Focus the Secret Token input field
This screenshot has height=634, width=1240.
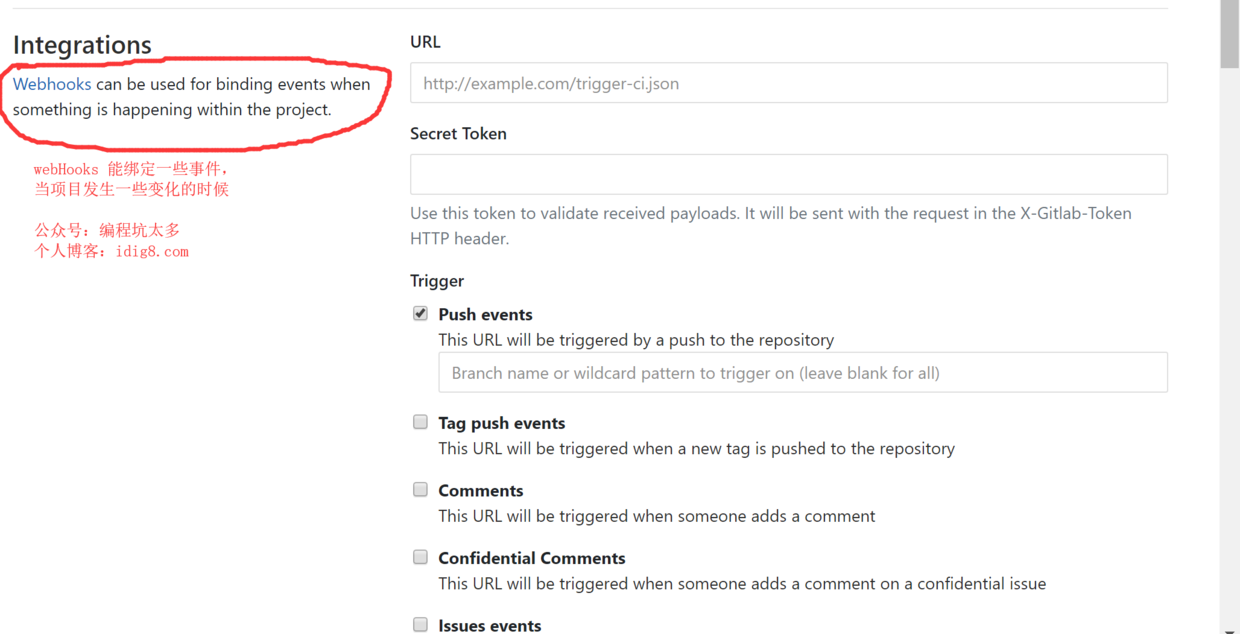pos(788,173)
